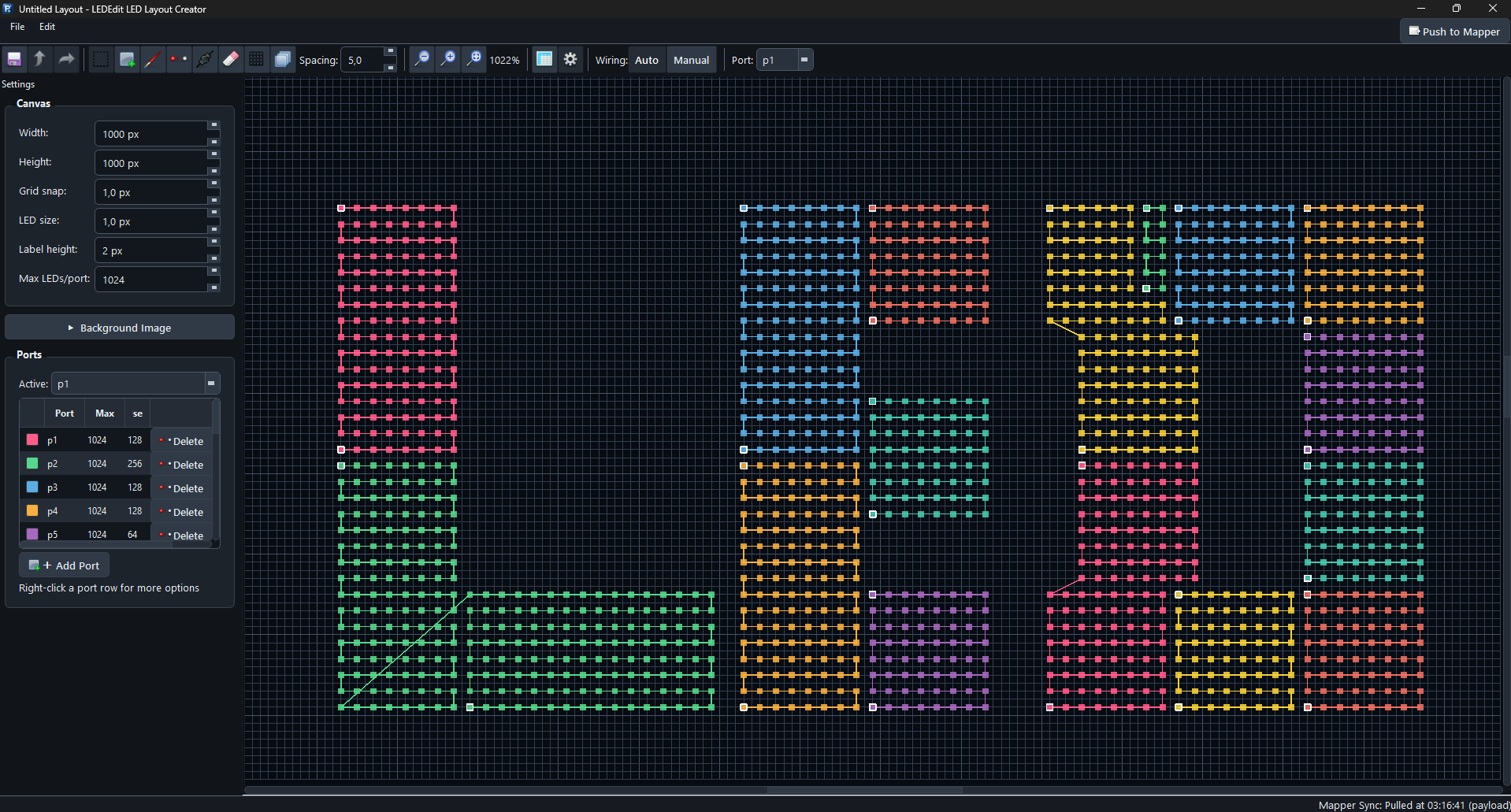Click the orange color swatch for p4
Screen dimensions: 1511x812
(32, 511)
